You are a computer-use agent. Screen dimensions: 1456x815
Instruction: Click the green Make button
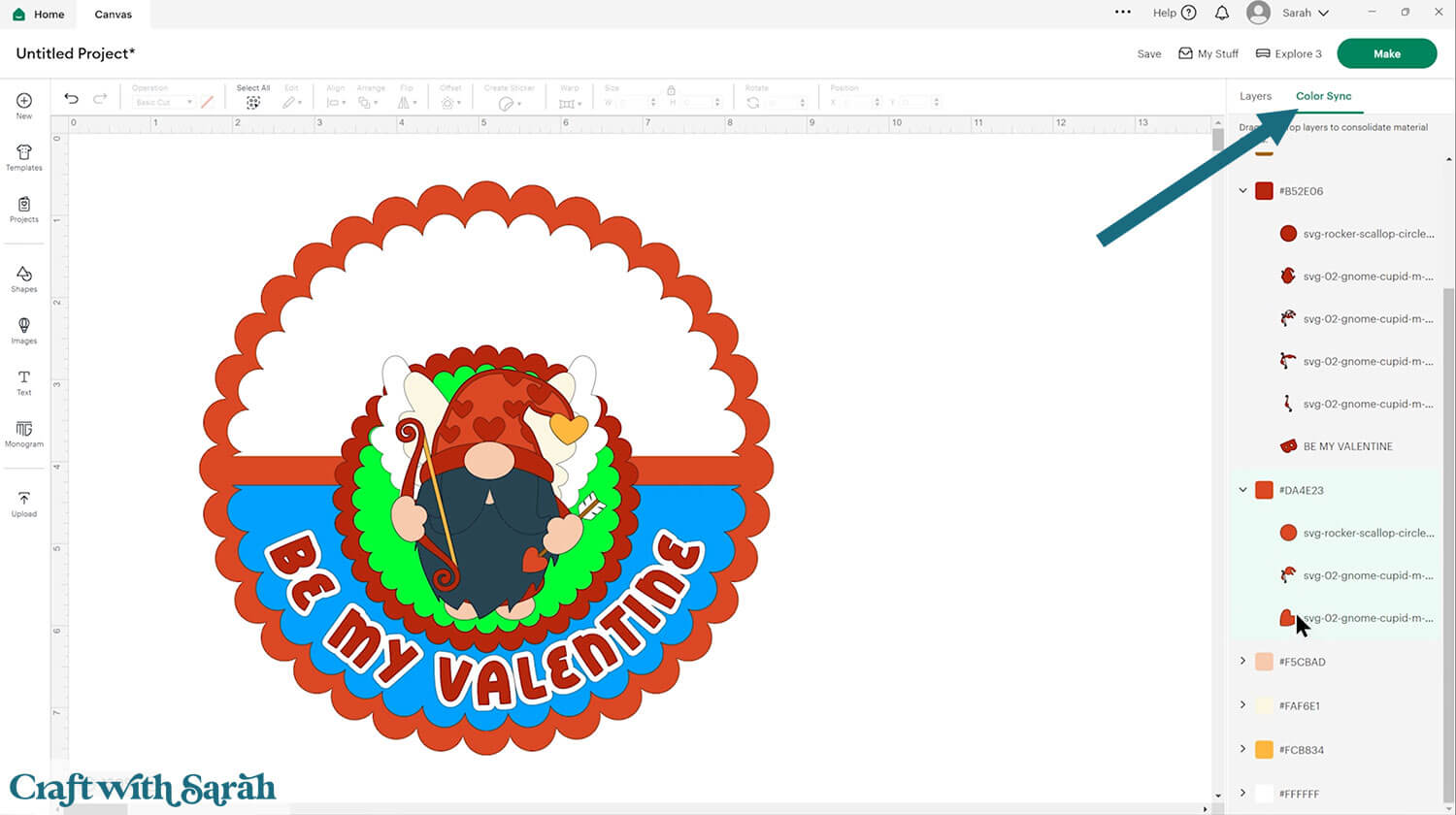[x=1386, y=53]
